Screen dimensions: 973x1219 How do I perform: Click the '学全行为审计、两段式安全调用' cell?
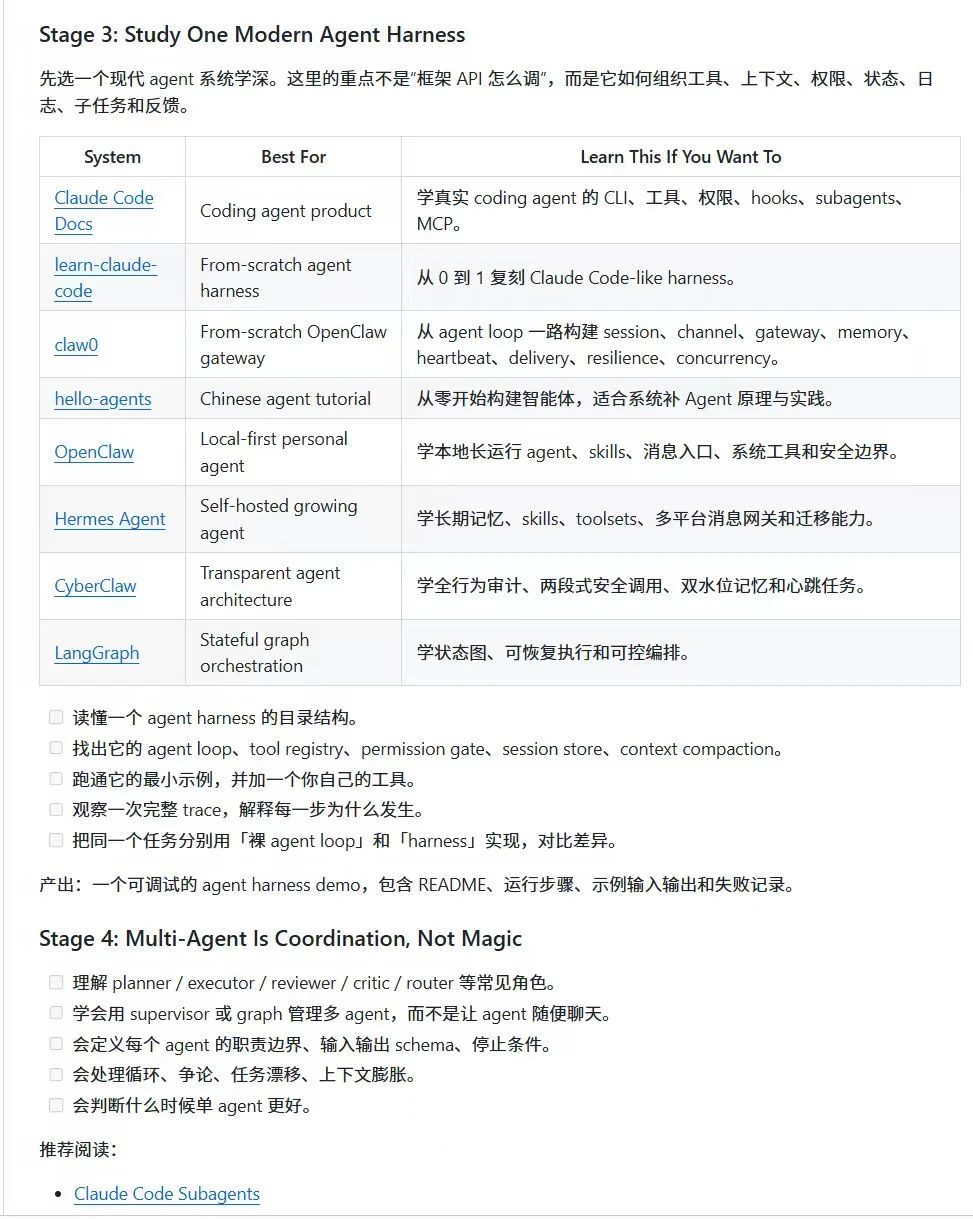[681, 586]
